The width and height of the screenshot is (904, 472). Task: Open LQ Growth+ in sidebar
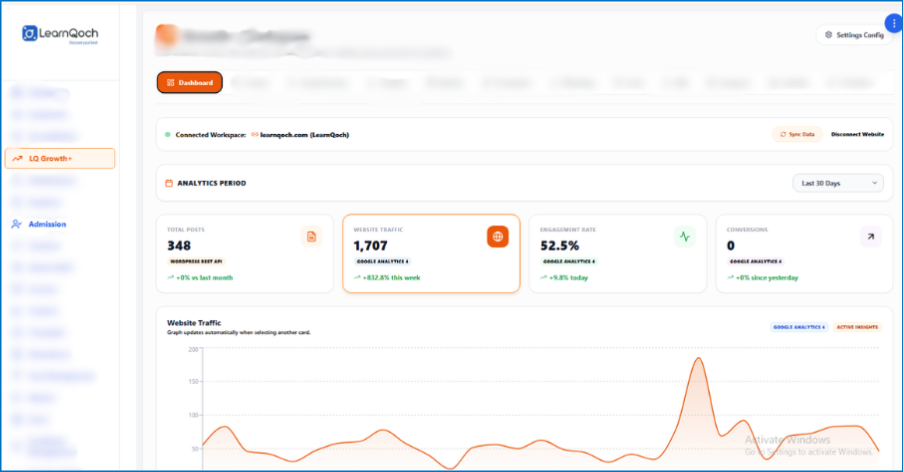point(60,158)
